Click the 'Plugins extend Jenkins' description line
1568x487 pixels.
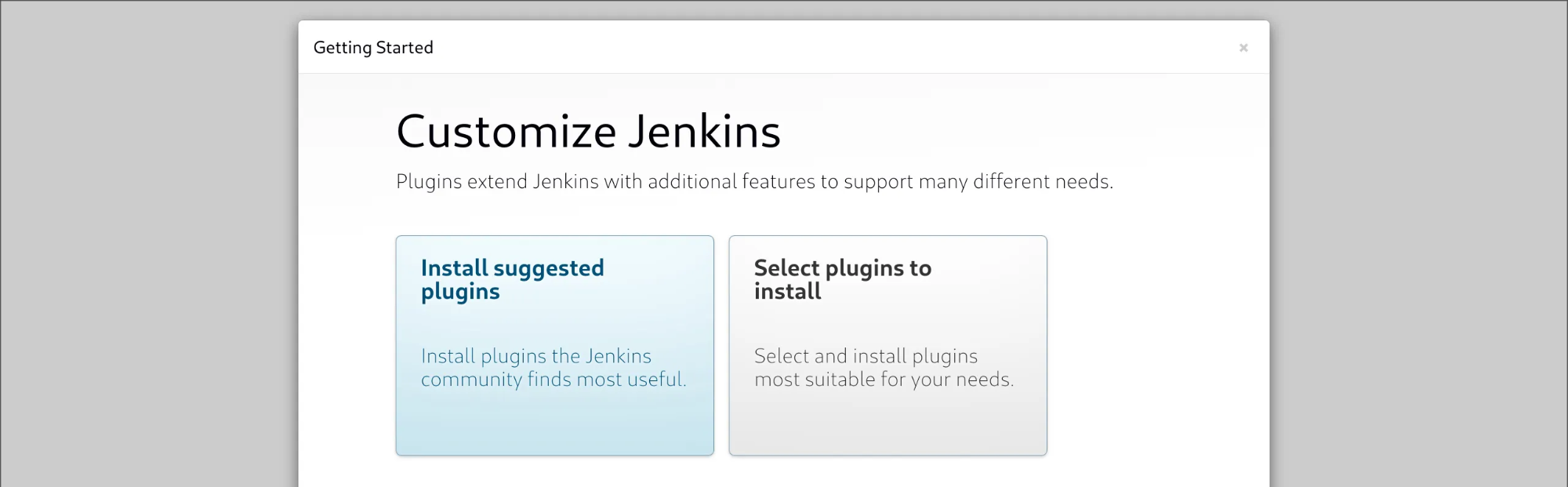pyautogui.click(x=754, y=182)
